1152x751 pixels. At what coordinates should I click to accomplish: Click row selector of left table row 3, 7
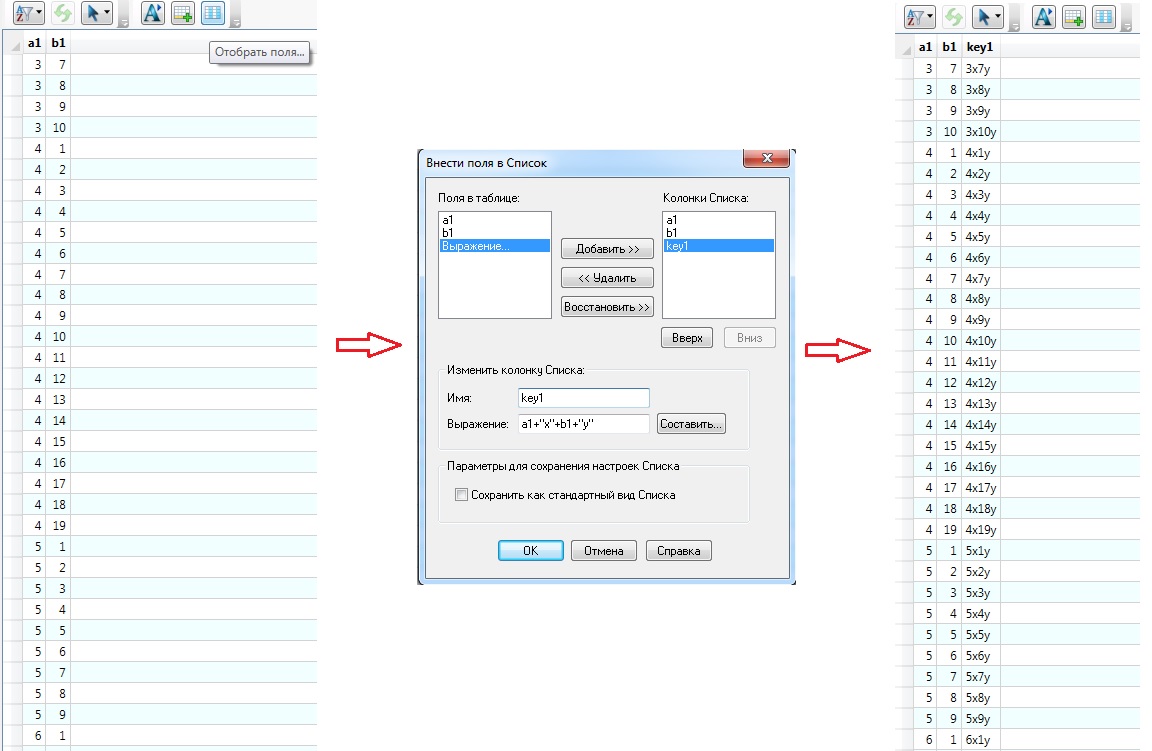pos(13,65)
